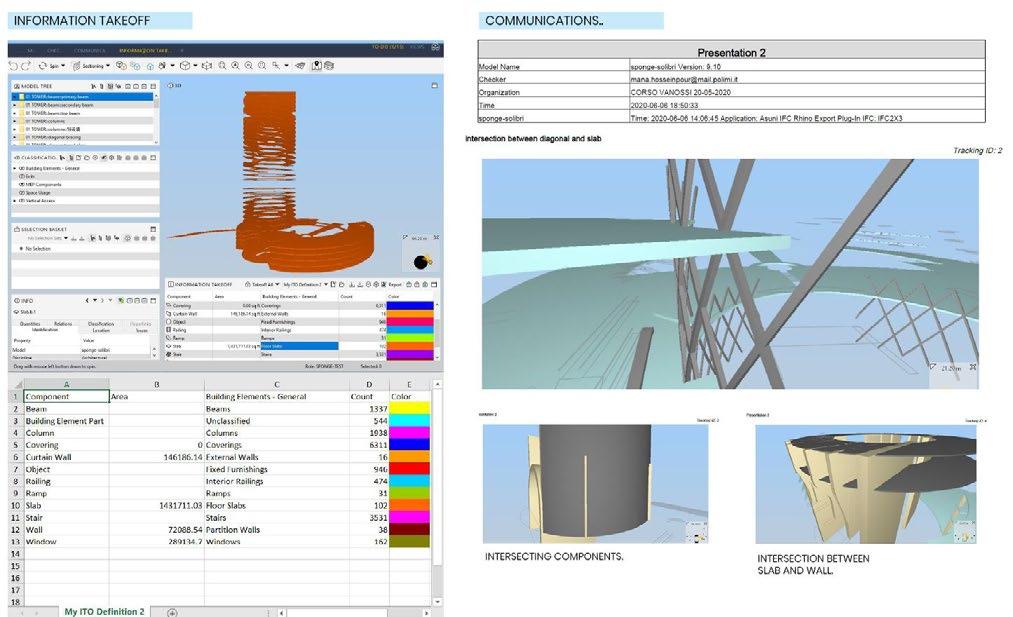Open the Sectioning dropdown arrow

click(x=108, y=66)
